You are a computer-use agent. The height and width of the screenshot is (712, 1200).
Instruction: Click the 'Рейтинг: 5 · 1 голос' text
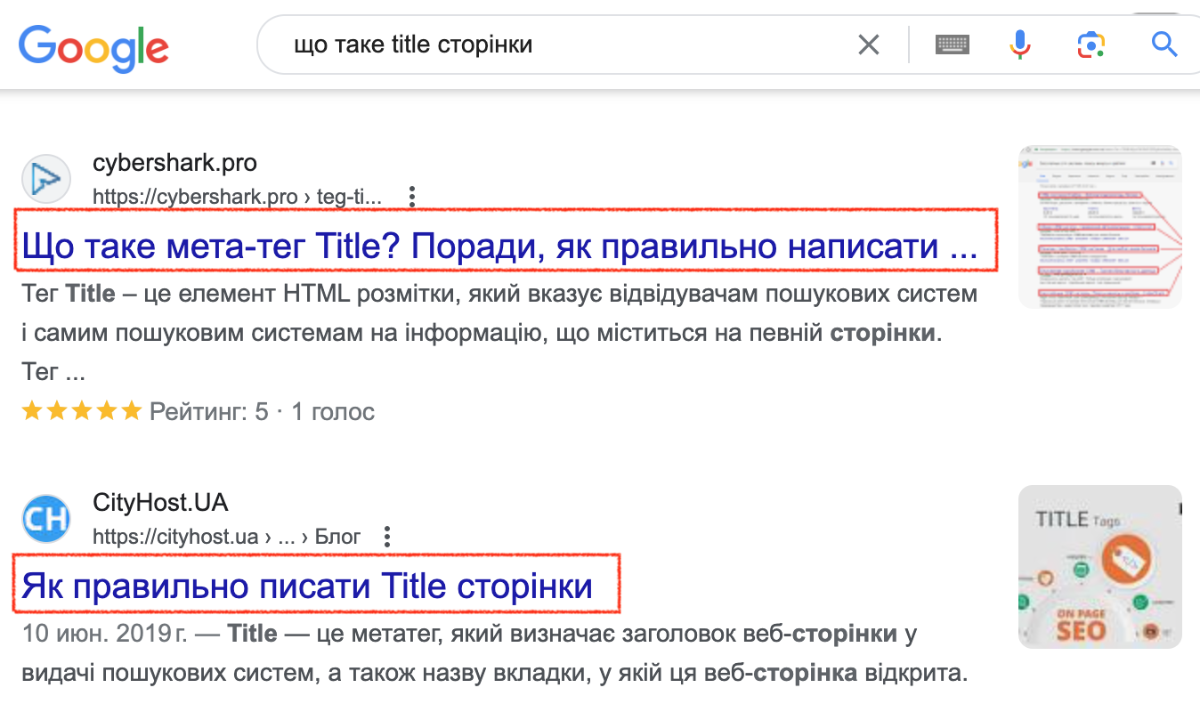(x=260, y=411)
